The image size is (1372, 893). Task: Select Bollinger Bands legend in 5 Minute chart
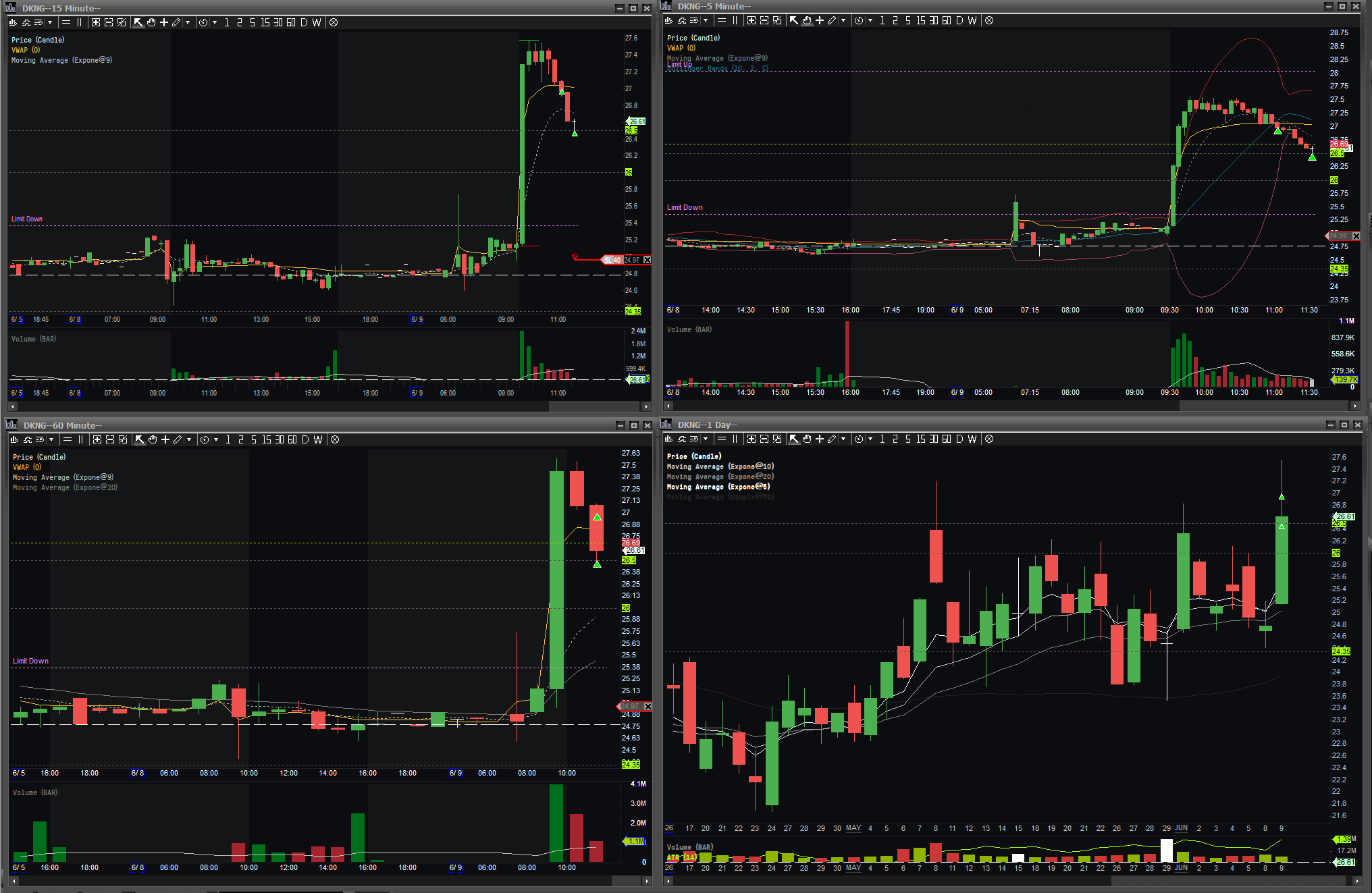click(x=718, y=68)
